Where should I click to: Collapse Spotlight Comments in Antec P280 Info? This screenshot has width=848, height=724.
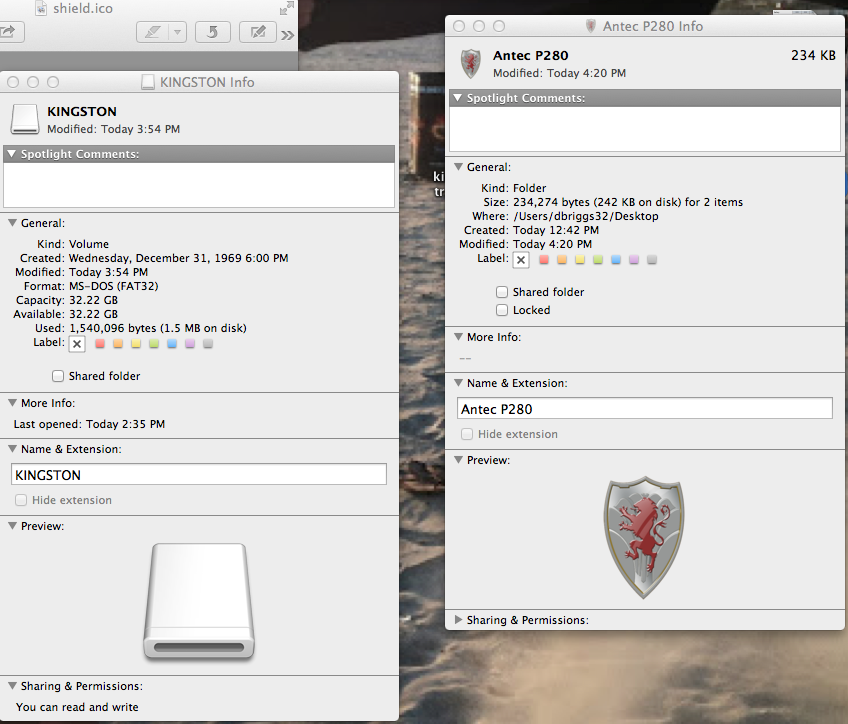pos(458,98)
